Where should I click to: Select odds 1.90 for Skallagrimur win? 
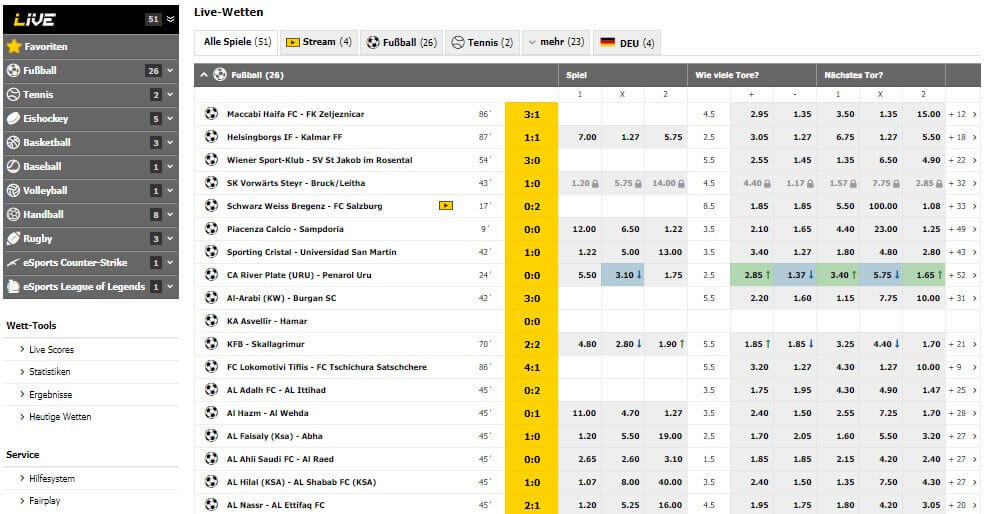pos(665,344)
